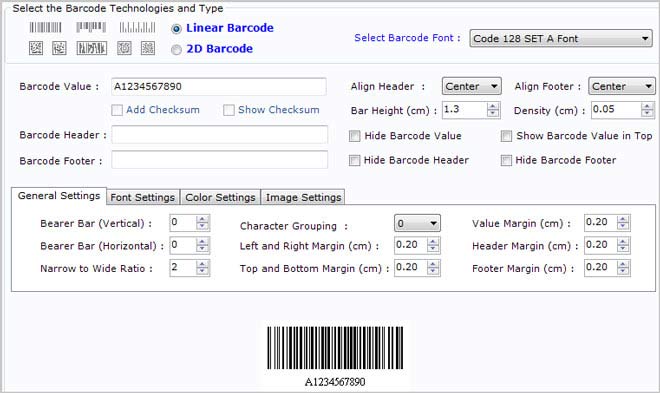Adjust the Left and Right Margin spinner

coord(433,245)
